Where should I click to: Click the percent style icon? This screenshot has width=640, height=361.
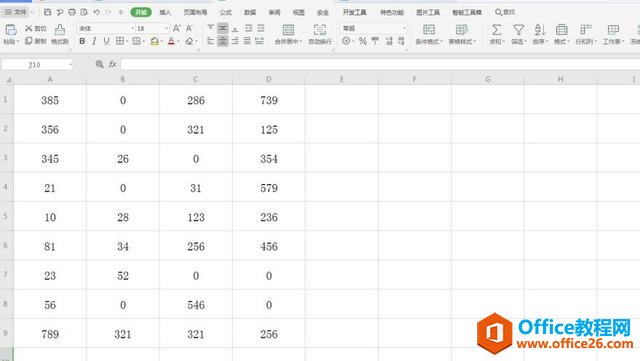pyautogui.click(x=362, y=41)
